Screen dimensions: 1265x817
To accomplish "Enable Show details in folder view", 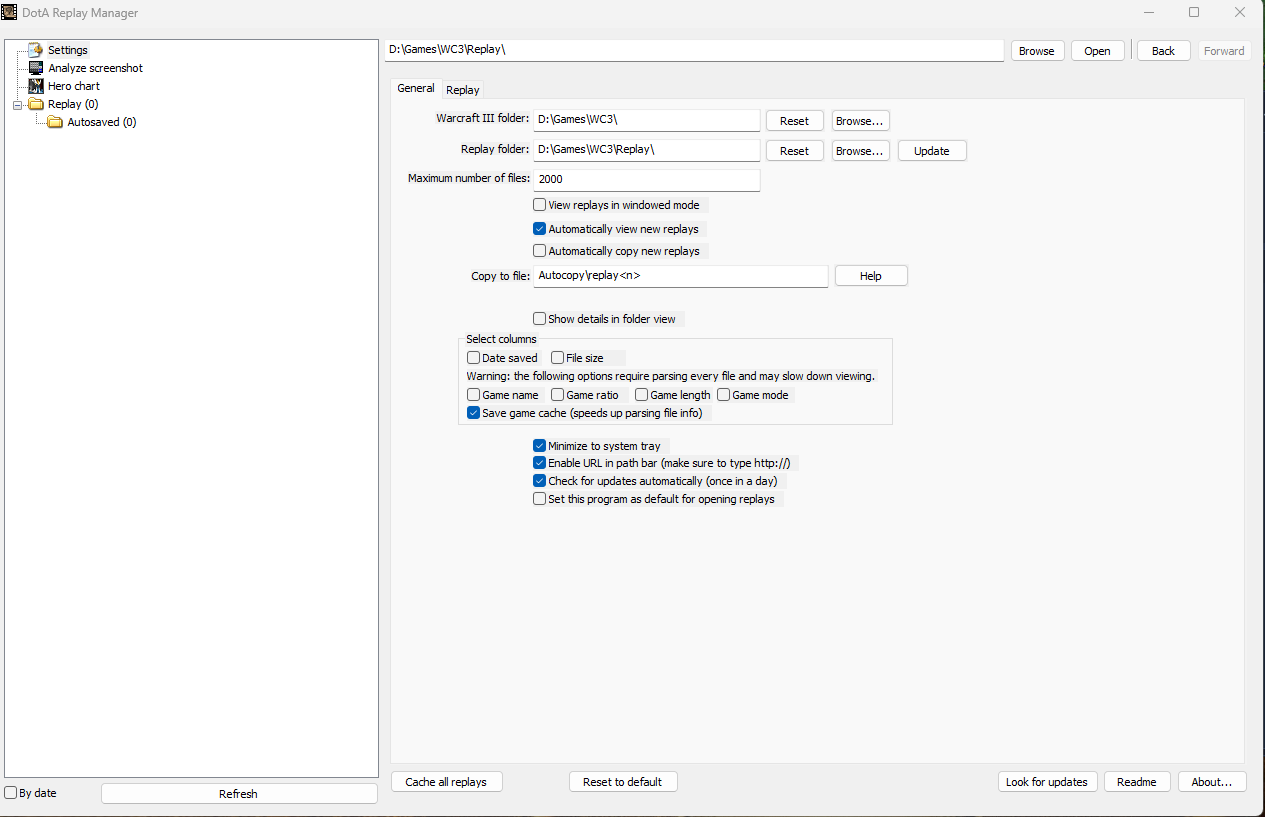I will [540, 319].
